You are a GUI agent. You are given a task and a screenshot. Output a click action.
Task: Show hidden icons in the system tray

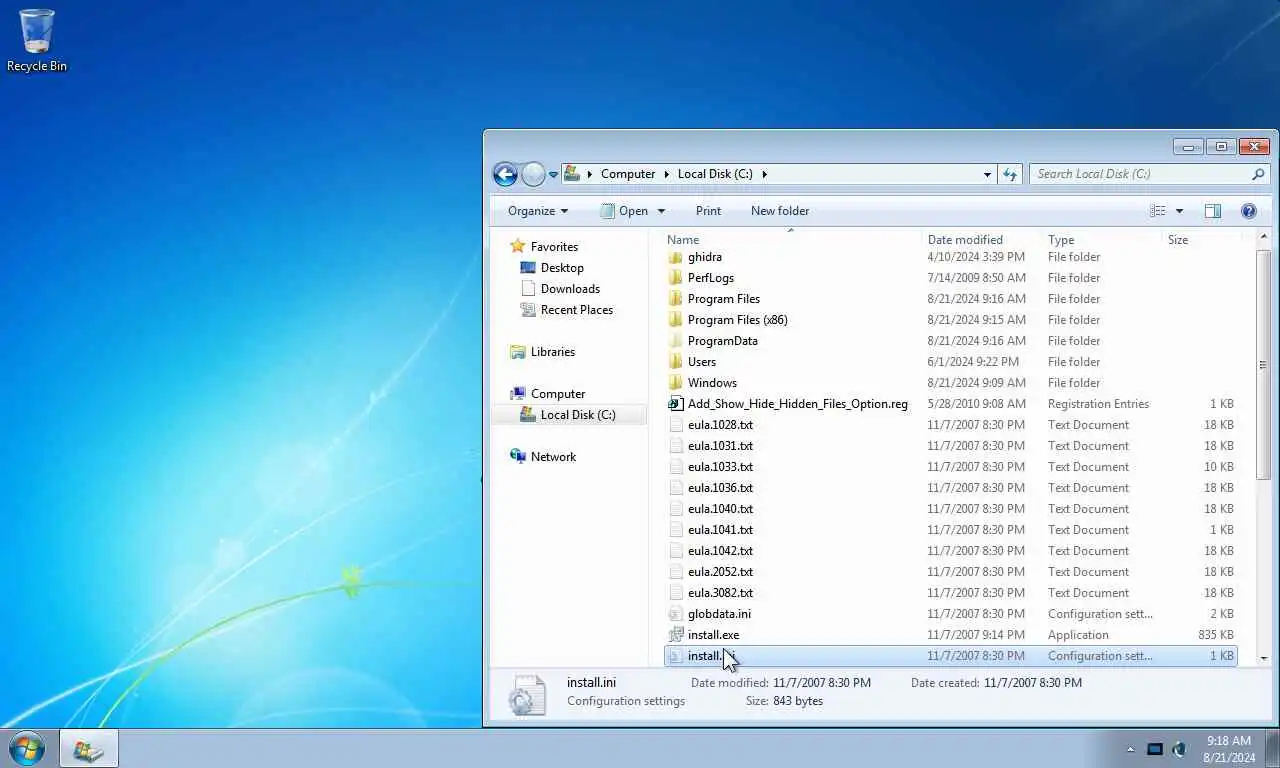1131,749
